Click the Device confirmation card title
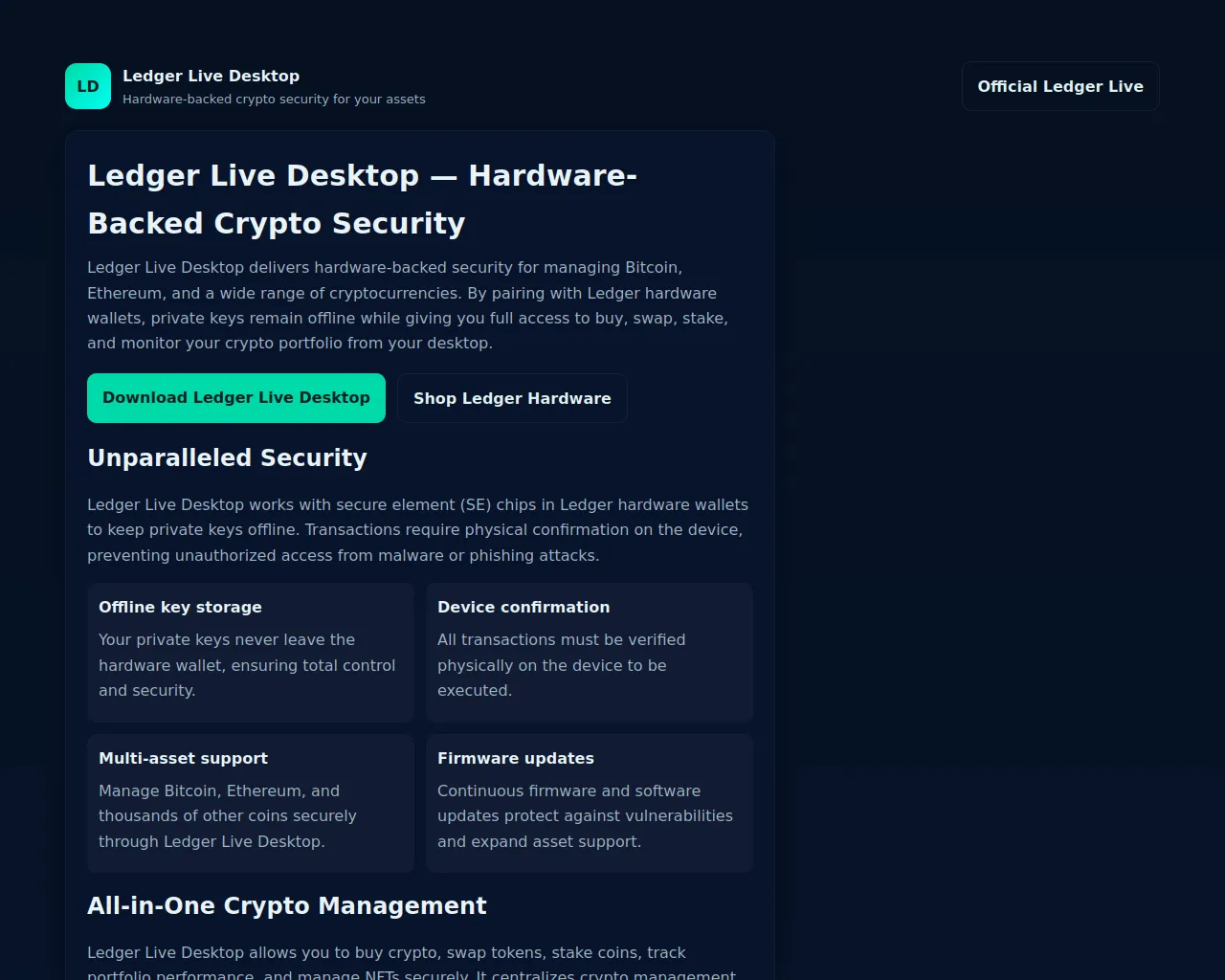This screenshot has height=980, width=1225. click(x=523, y=607)
